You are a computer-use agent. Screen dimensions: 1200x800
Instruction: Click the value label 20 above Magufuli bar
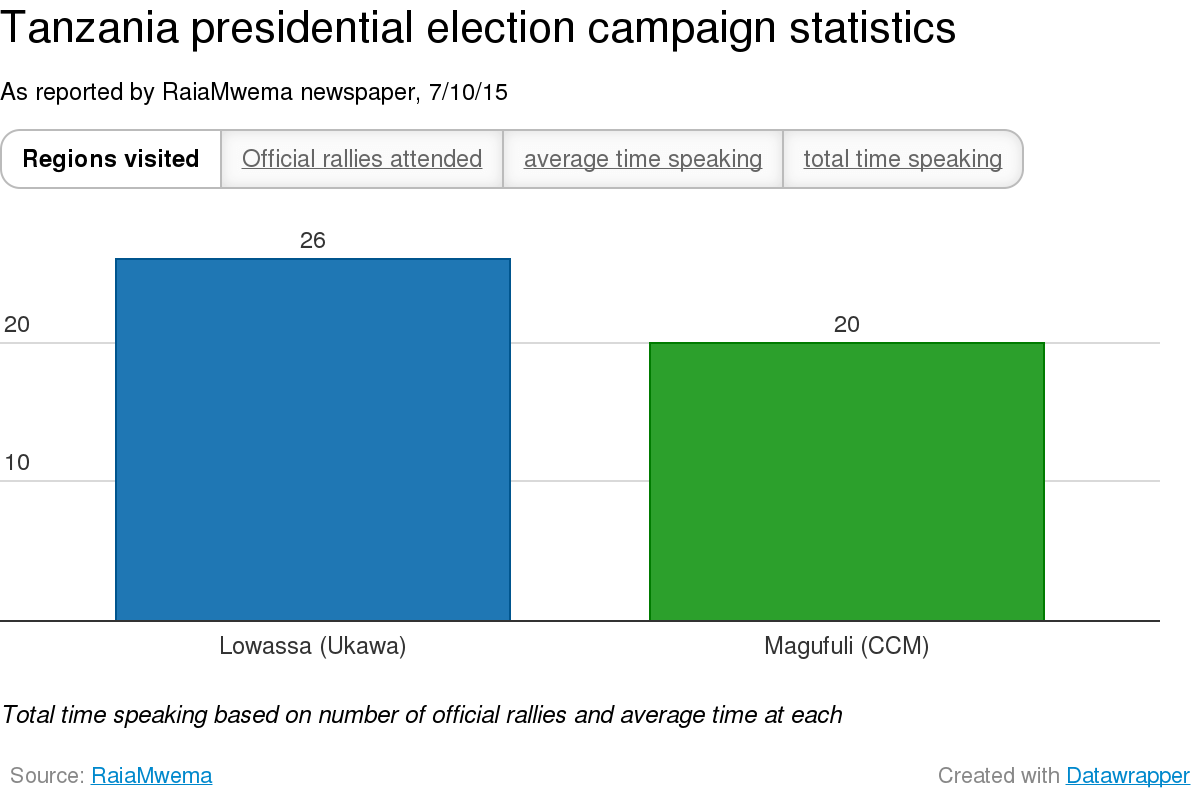click(x=847, y=325)
